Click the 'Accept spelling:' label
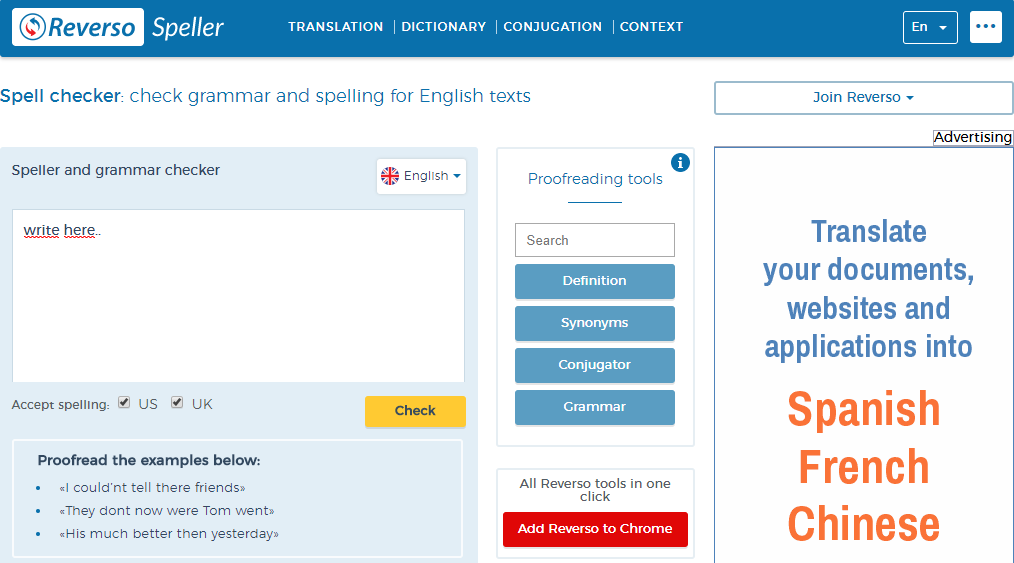This screenshot has height=563, width=1014. coord(61,405)
